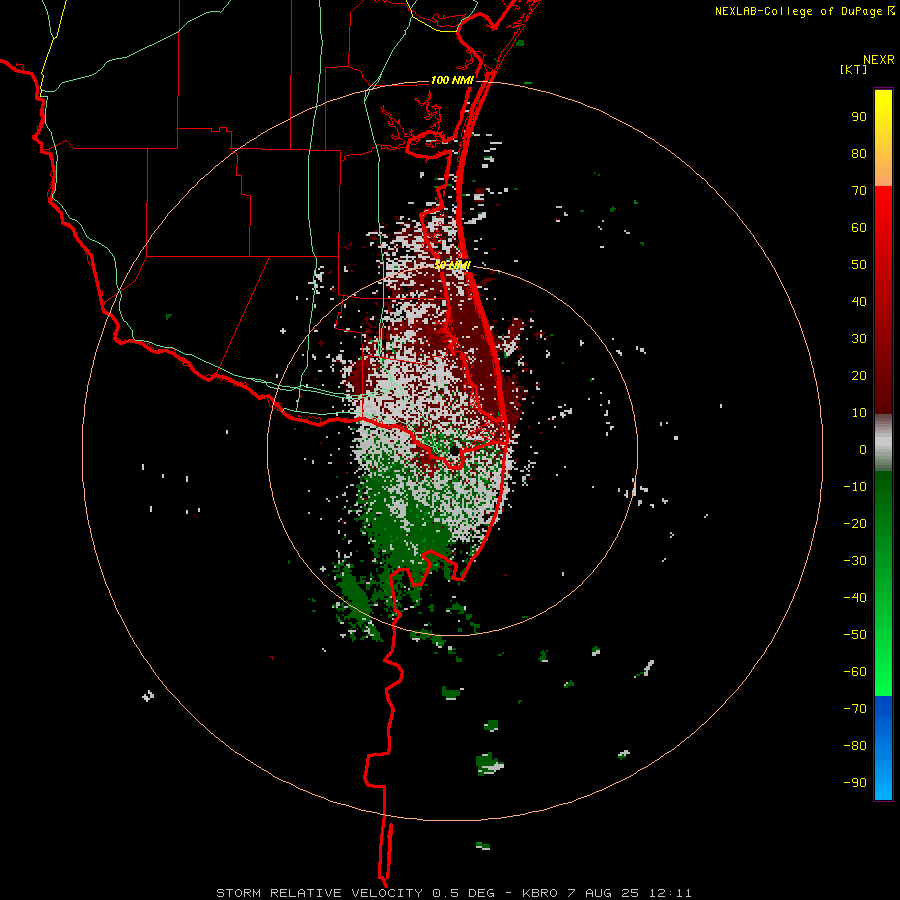The height and width of the screenshot is (900, 900).
Task: Pick the gray zero-velocity segment of scale
Action: tap(883, 443)
